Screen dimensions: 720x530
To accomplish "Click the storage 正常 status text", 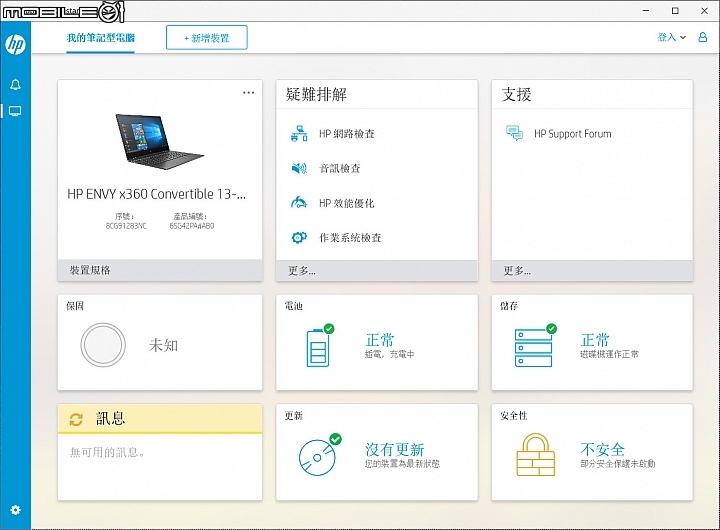I will point(595,340).
